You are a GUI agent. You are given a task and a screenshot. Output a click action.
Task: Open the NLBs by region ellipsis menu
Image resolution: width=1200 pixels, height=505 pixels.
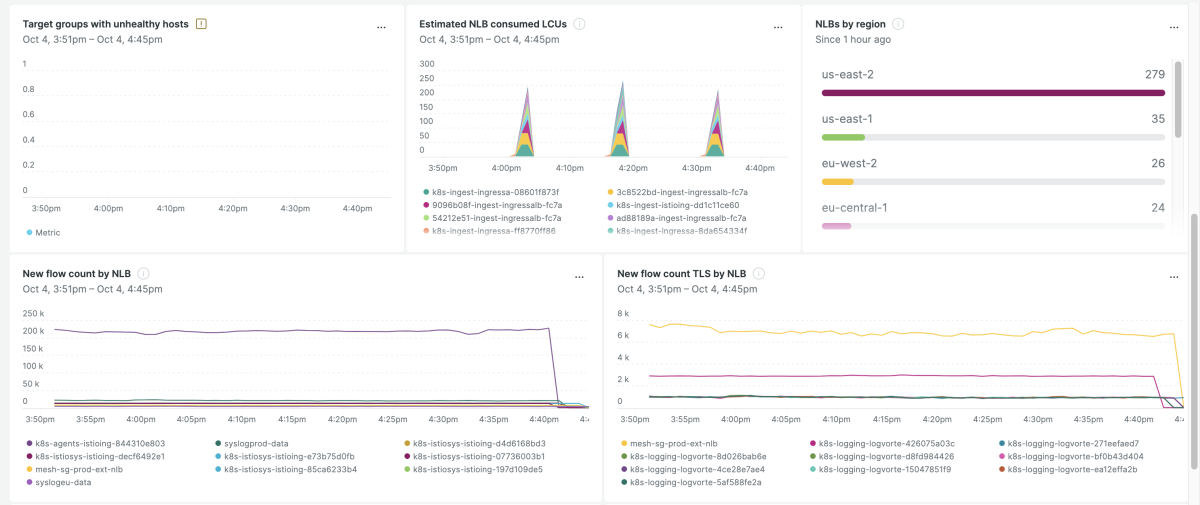pos(1161,28)
